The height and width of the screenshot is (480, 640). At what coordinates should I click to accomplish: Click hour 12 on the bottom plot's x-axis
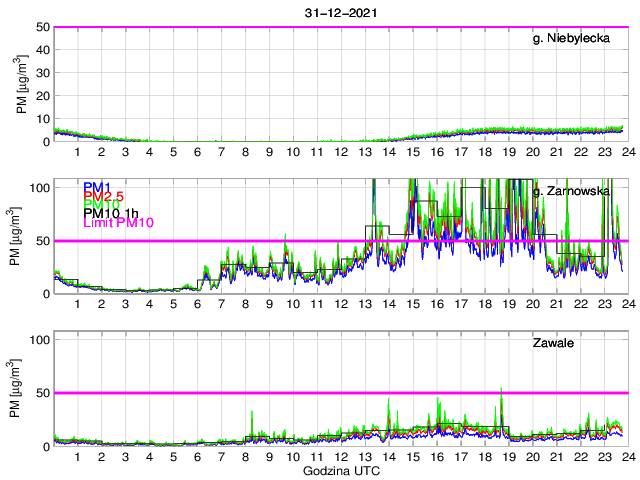click(x=340, y=457)
